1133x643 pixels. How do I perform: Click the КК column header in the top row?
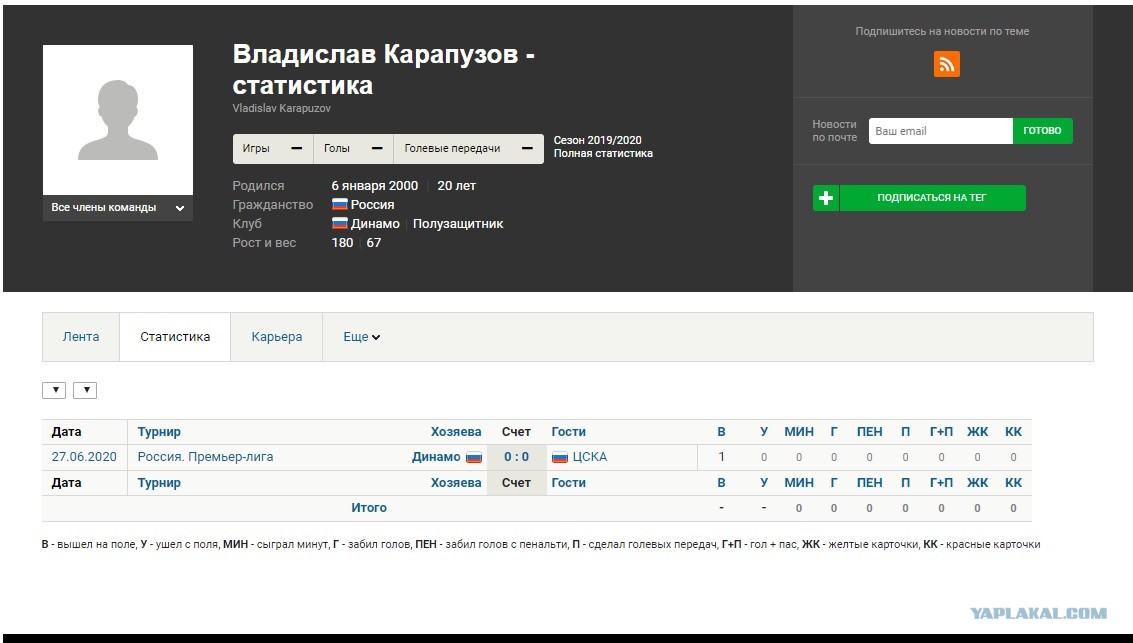(x=1014, y=432)
